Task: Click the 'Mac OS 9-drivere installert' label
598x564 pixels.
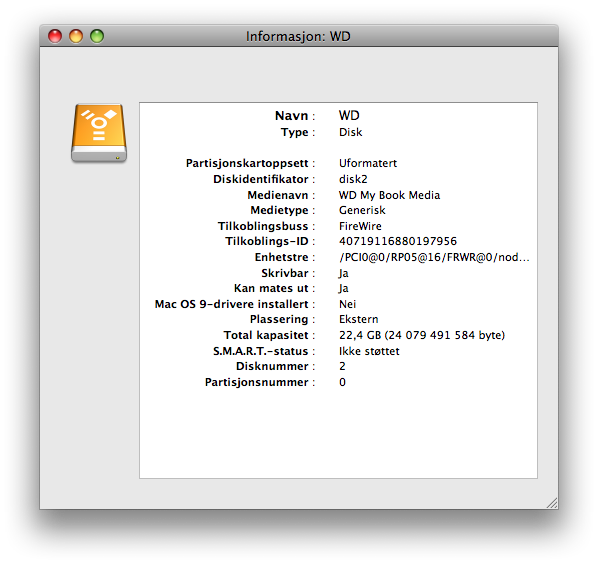Action: coord(231,304)
